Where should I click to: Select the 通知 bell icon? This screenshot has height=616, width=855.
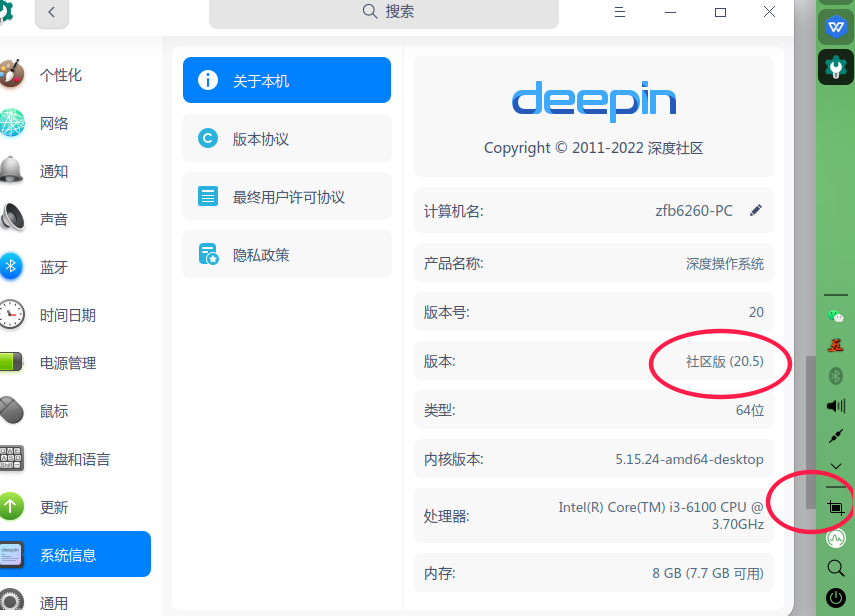(x=12, y=171)
